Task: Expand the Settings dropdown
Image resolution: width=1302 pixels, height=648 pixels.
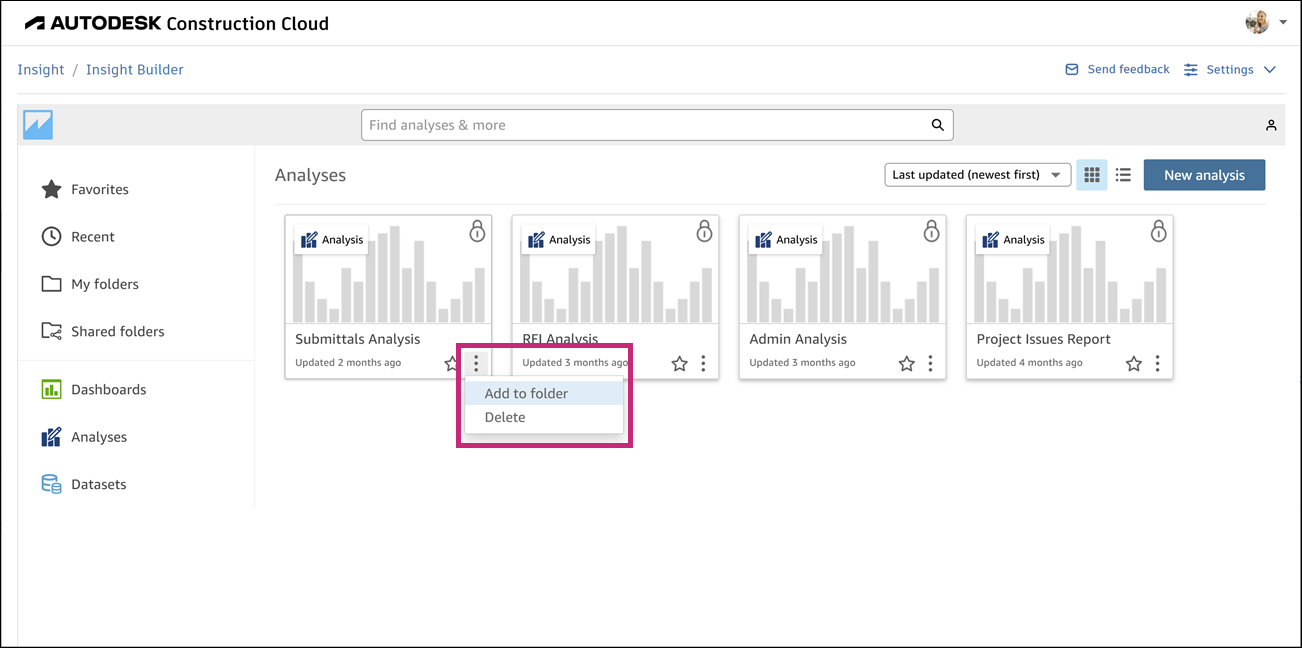Action: pos(1229,70)
